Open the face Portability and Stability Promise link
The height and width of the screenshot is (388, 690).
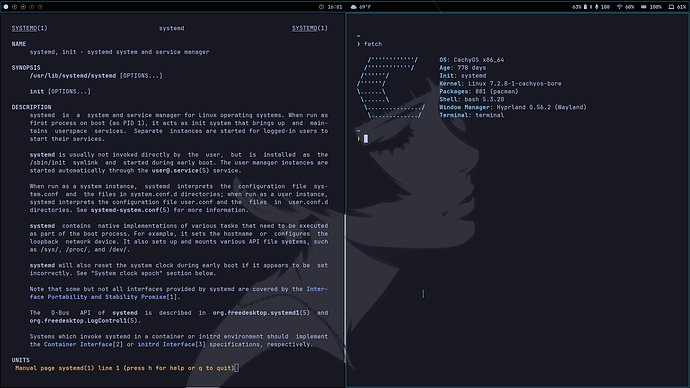[98, 297]
